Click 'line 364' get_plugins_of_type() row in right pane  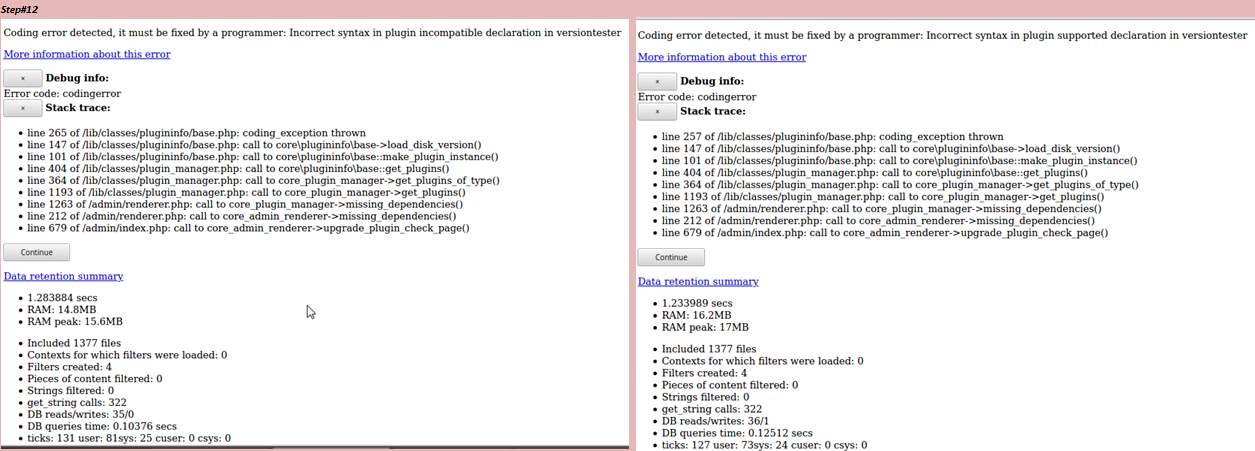pos(900,185)
